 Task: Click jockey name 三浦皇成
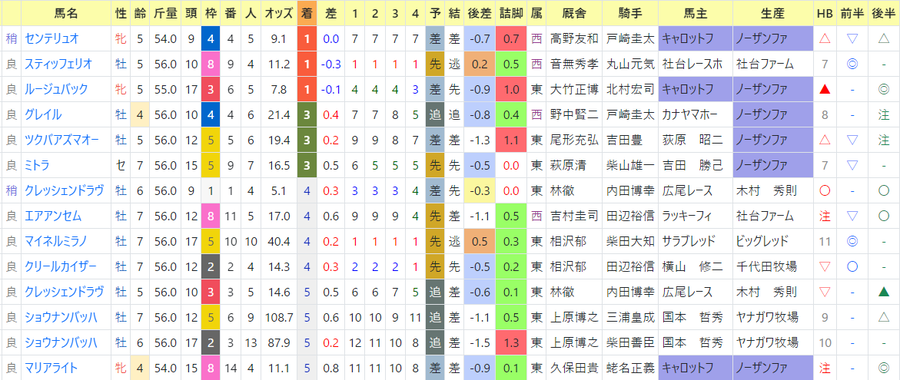pos(630,317)
